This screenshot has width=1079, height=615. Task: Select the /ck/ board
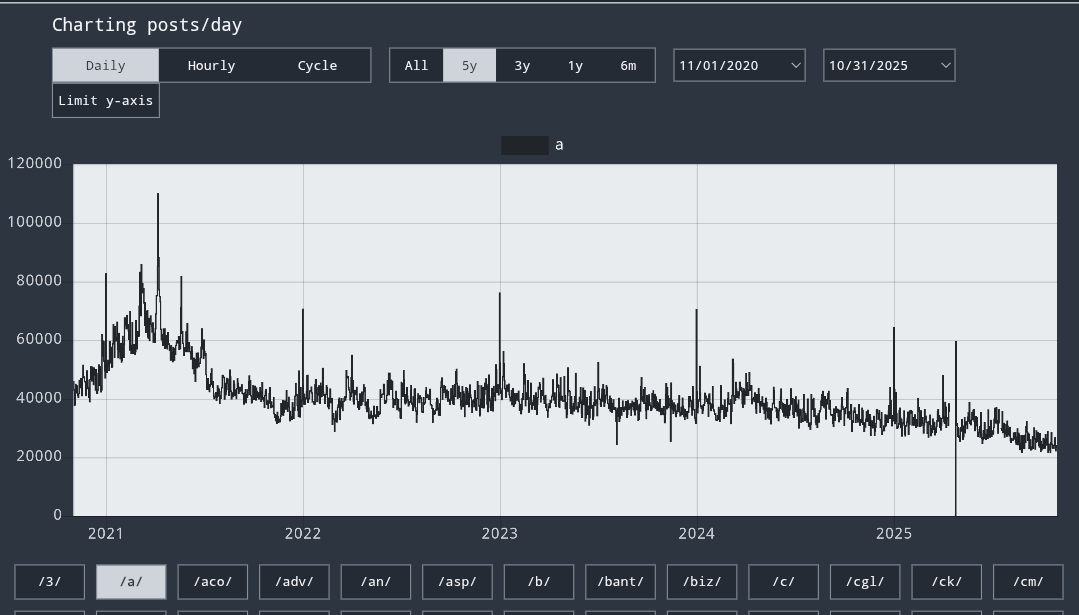point(946,582)
